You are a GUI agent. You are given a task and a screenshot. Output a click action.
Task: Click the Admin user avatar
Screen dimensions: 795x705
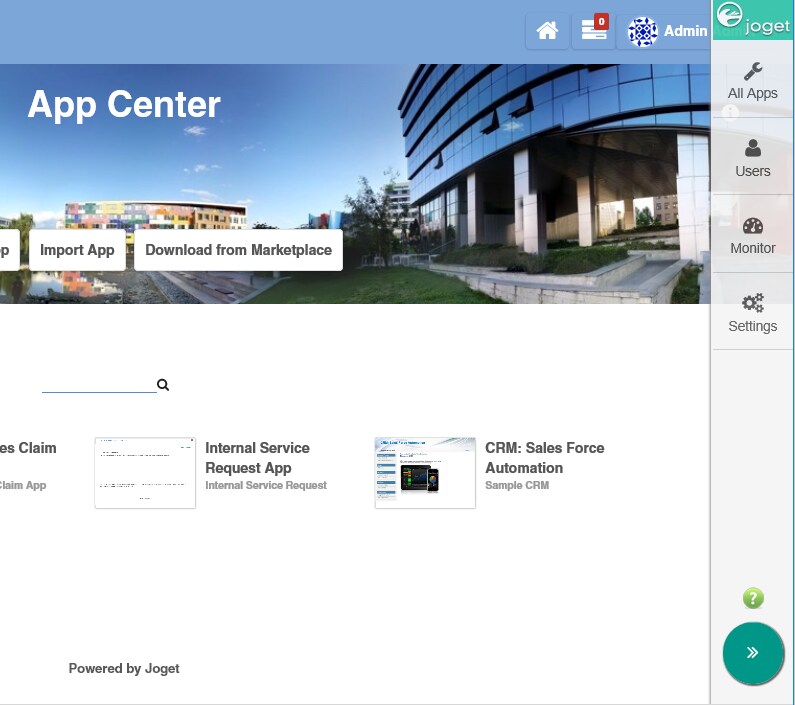pos(642,31)
